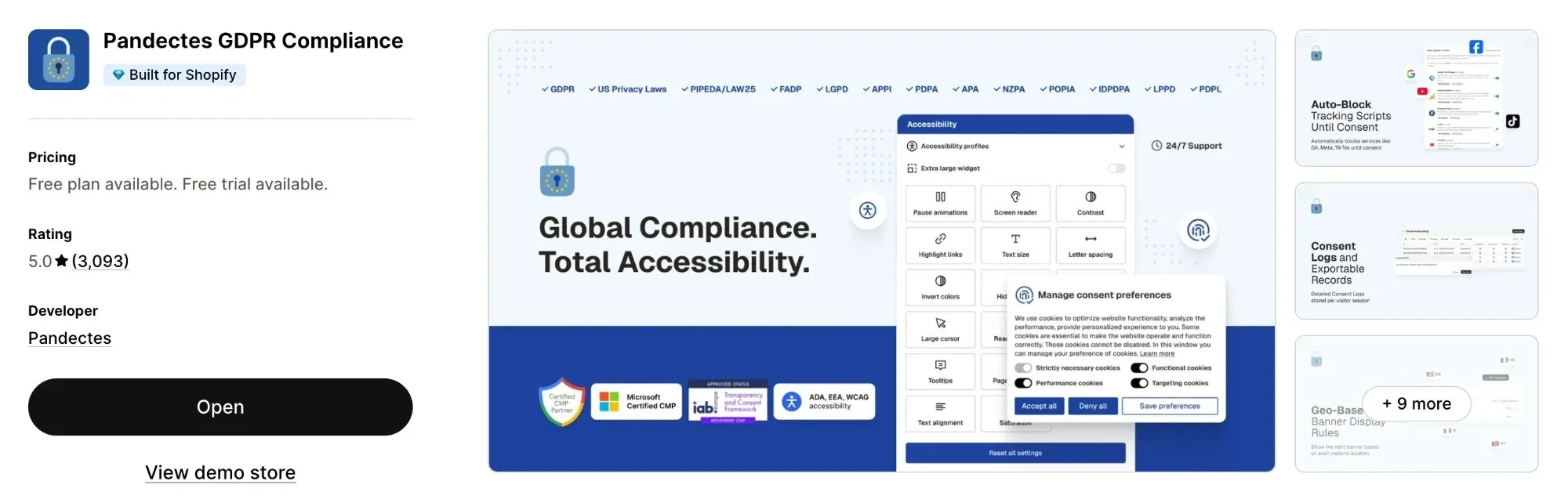Screen dimensions: 1568x499
Task: Open the Consent Logs and Exportable Records thumbnail
Action: pos(1416,251)
